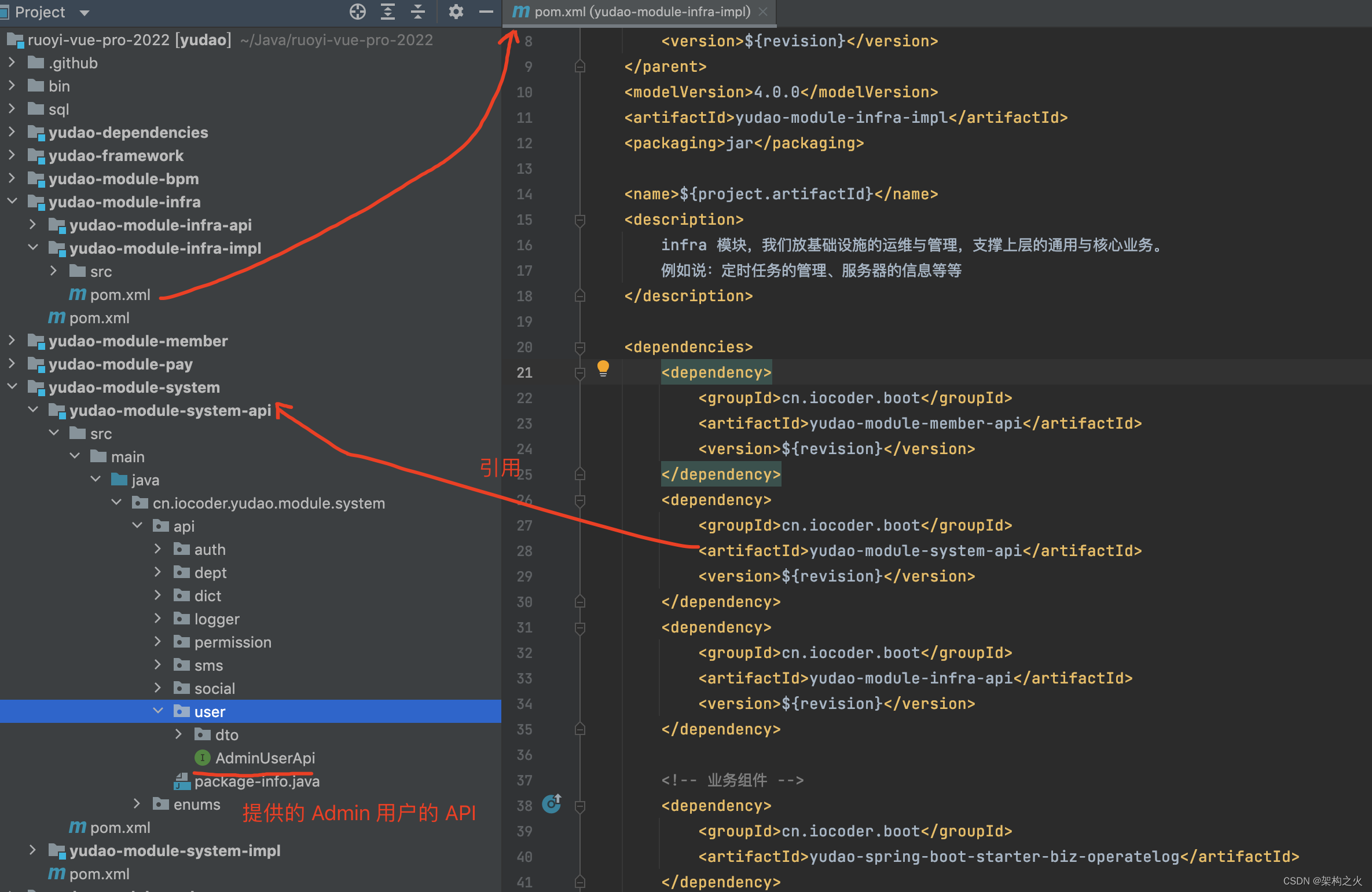This screenshot has width=1372, height=892.
Task: Open the Project view dropdown
Action: pos(85,13)
